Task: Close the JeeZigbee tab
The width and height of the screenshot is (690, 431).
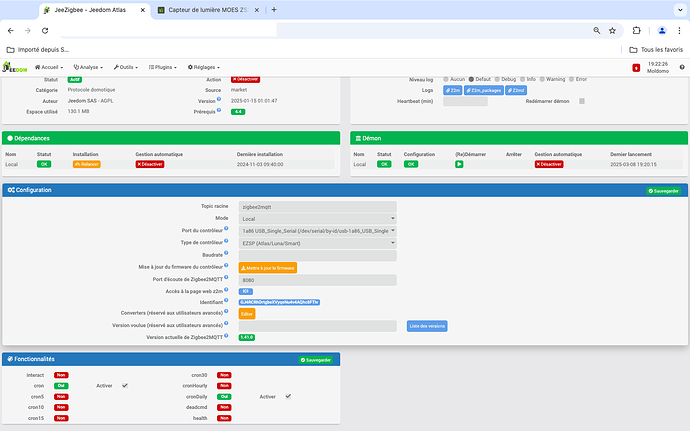Action: [x=143, y=10]
